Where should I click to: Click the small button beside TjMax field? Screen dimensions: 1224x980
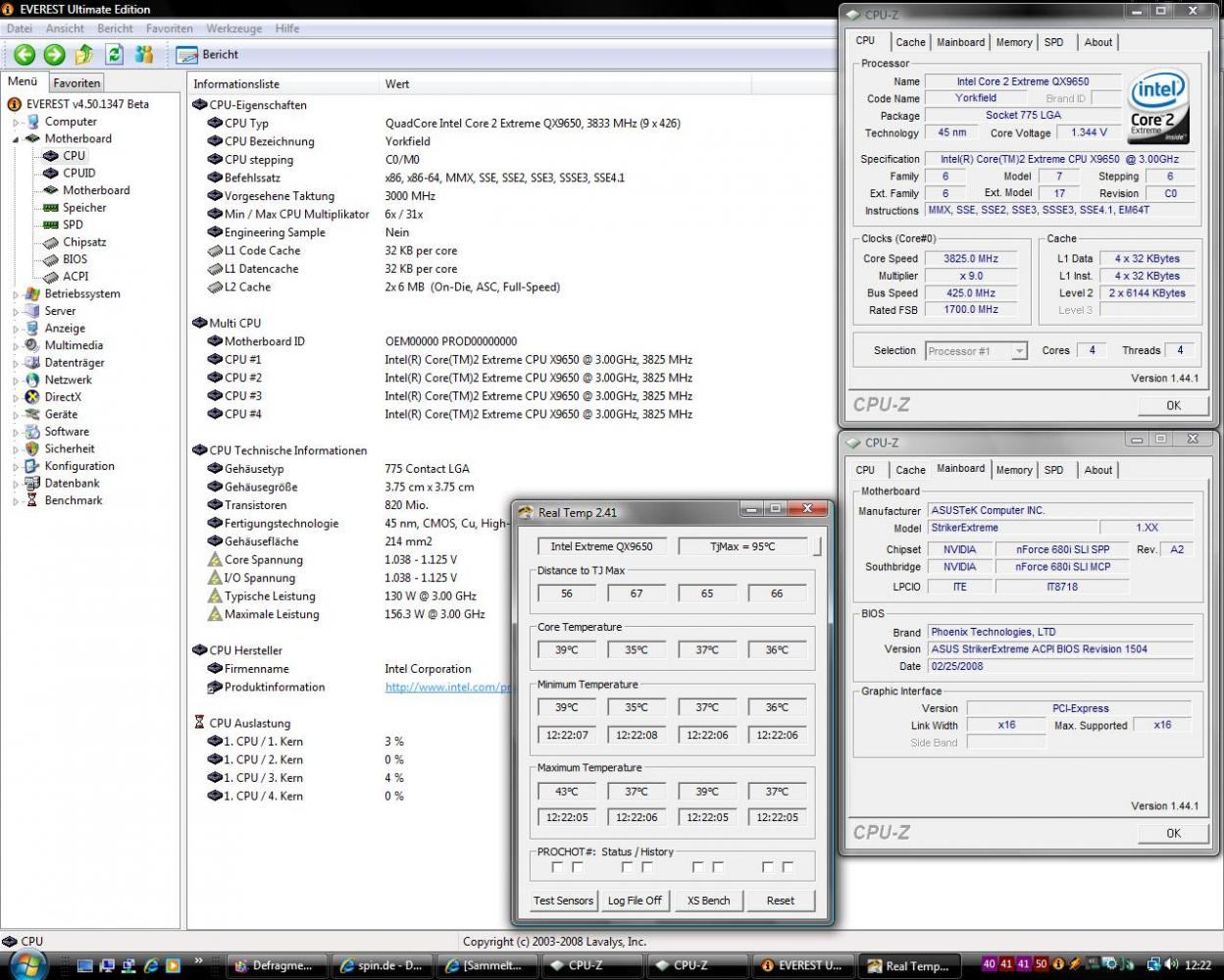[817, 546]
